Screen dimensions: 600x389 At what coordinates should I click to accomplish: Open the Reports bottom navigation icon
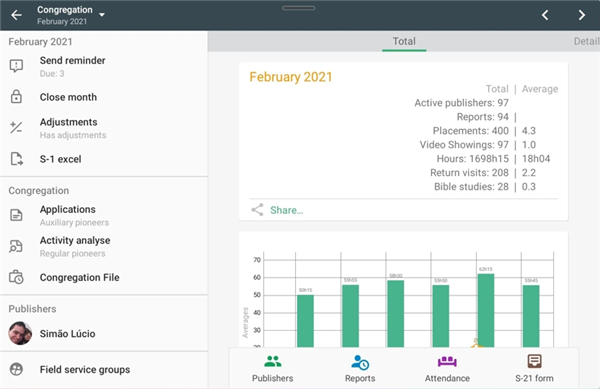click(360, 362)
